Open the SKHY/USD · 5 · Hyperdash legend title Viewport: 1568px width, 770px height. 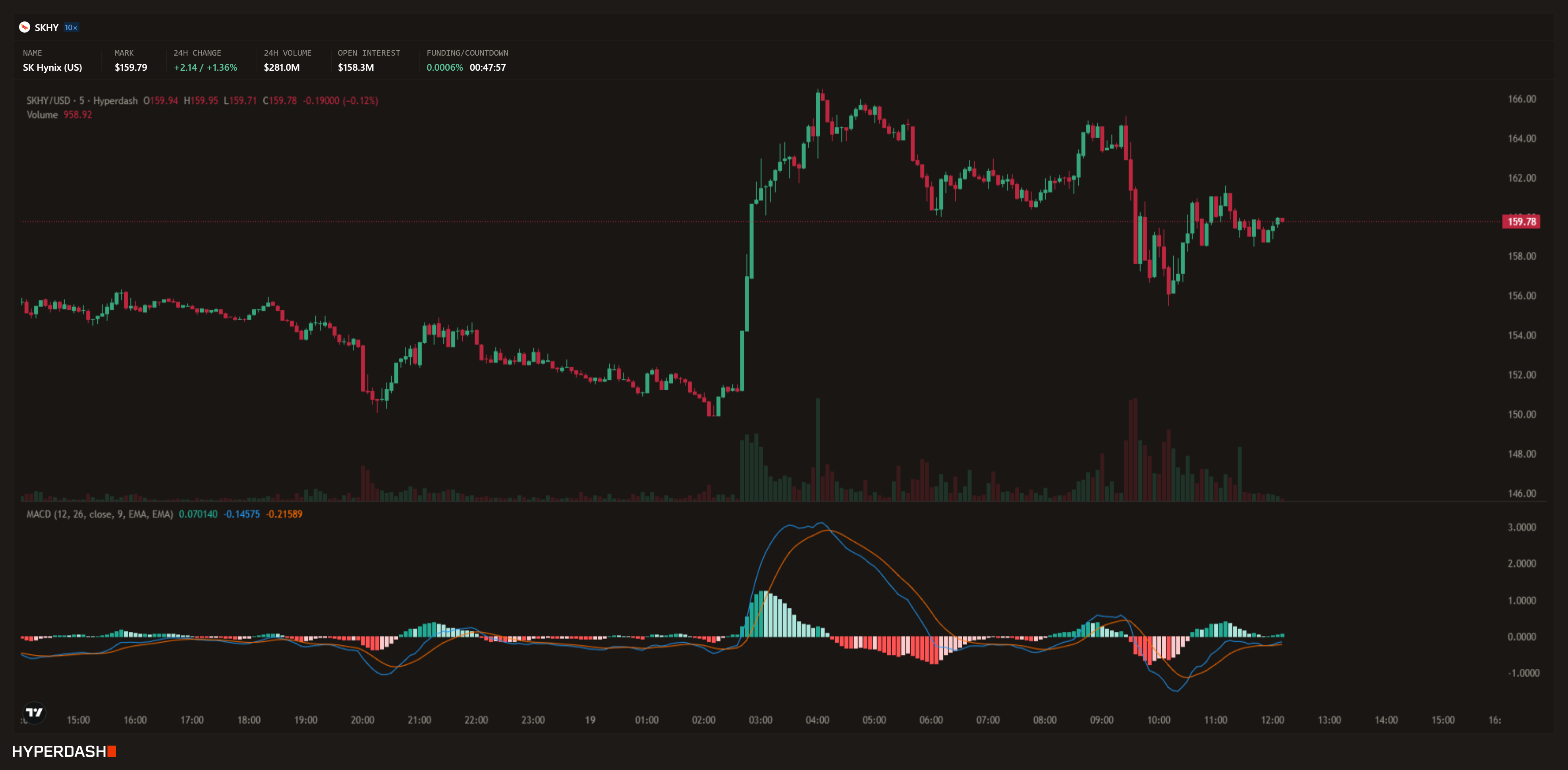tap(82, 101)
